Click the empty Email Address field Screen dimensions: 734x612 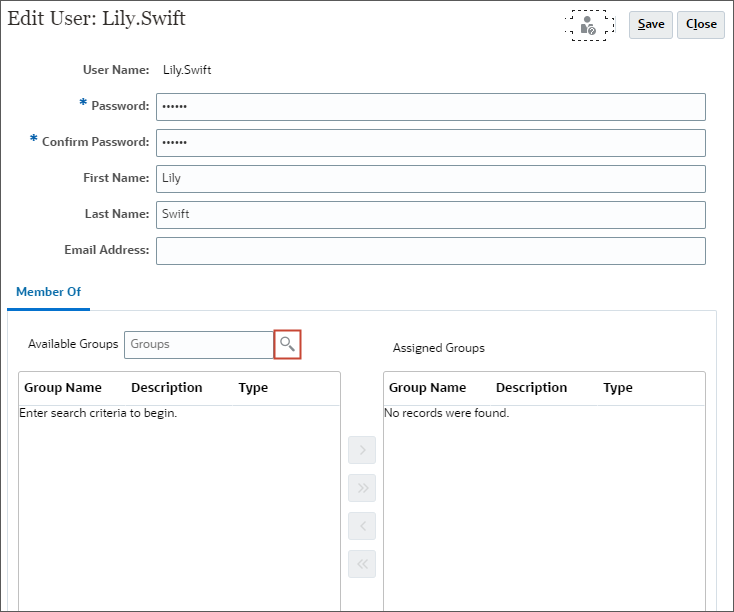[431, 251]
